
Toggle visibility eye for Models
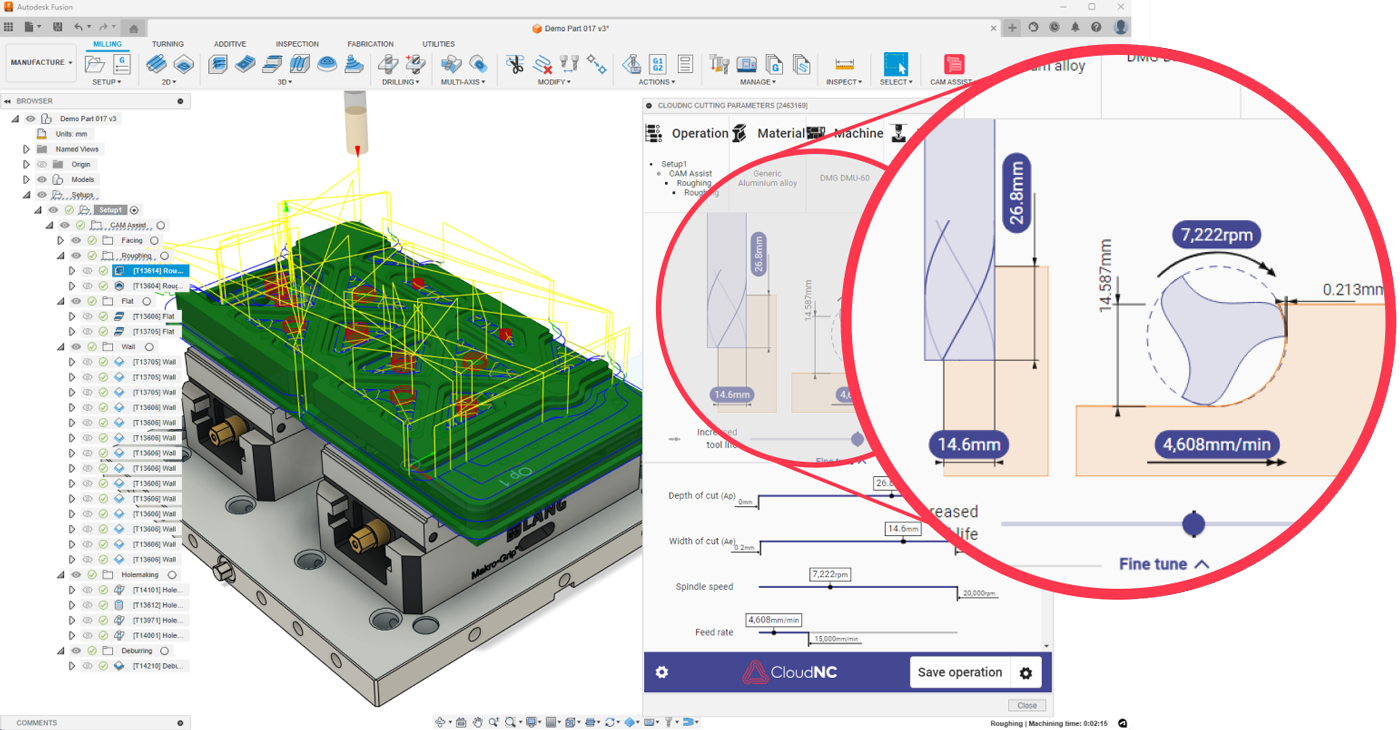point(42,179)
